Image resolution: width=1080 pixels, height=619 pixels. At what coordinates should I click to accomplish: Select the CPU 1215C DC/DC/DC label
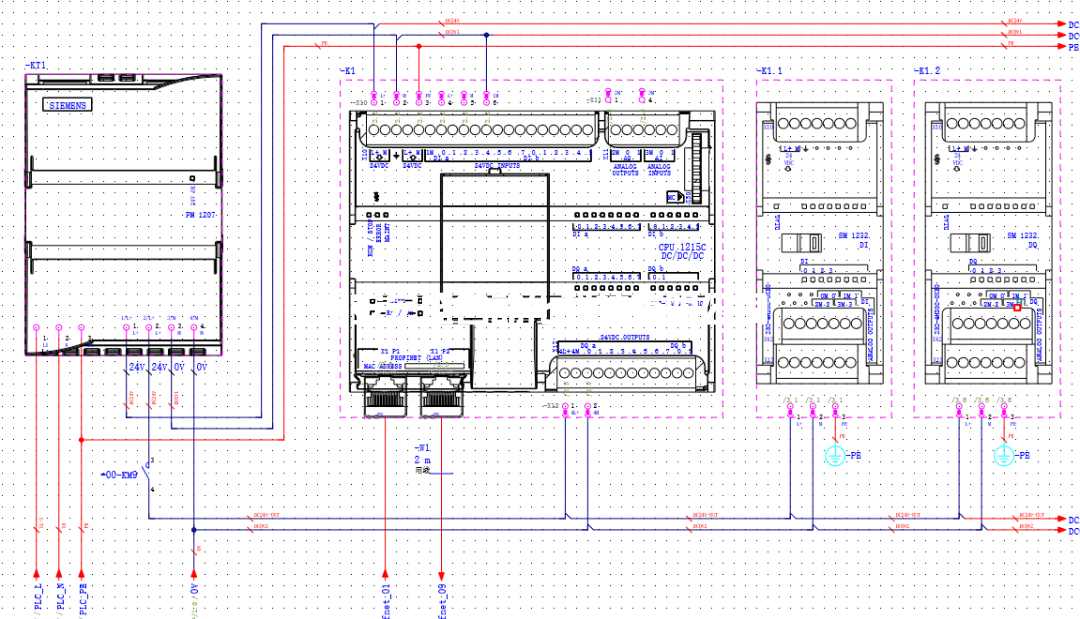(681, 252)
